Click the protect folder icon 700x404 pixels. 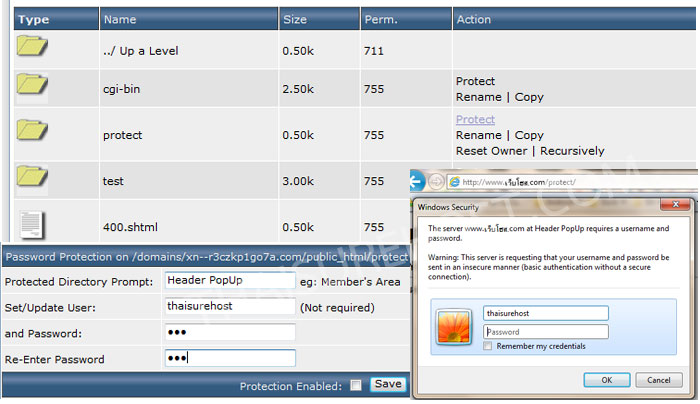click(32, 135)
